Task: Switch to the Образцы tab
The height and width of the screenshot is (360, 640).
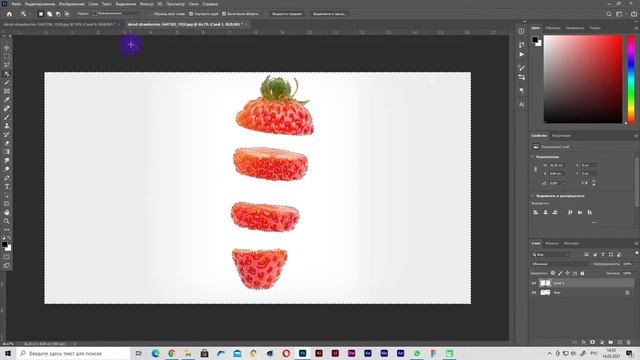Action: click(x=553, y=28)
